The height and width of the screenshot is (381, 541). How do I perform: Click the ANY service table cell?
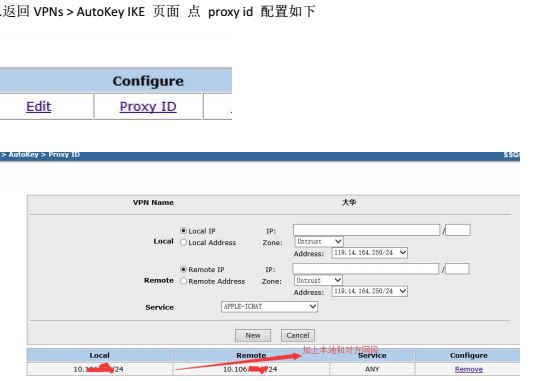[x=372, y=369]
